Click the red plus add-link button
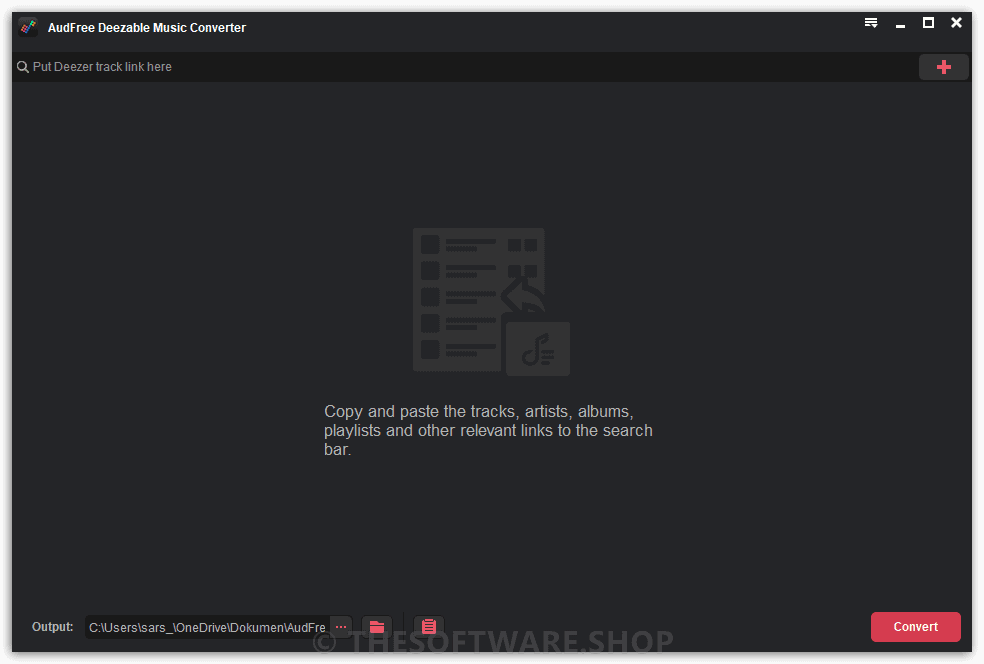Viewport: 984px width, 664px height. tap(943, 67)
